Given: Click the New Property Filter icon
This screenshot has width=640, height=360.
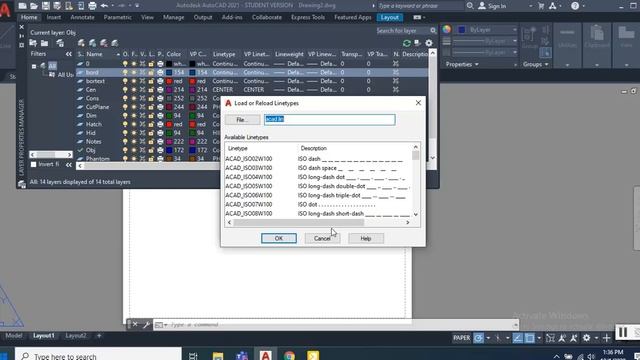Looking at the screenshot, I should click(x=33, y=43).
